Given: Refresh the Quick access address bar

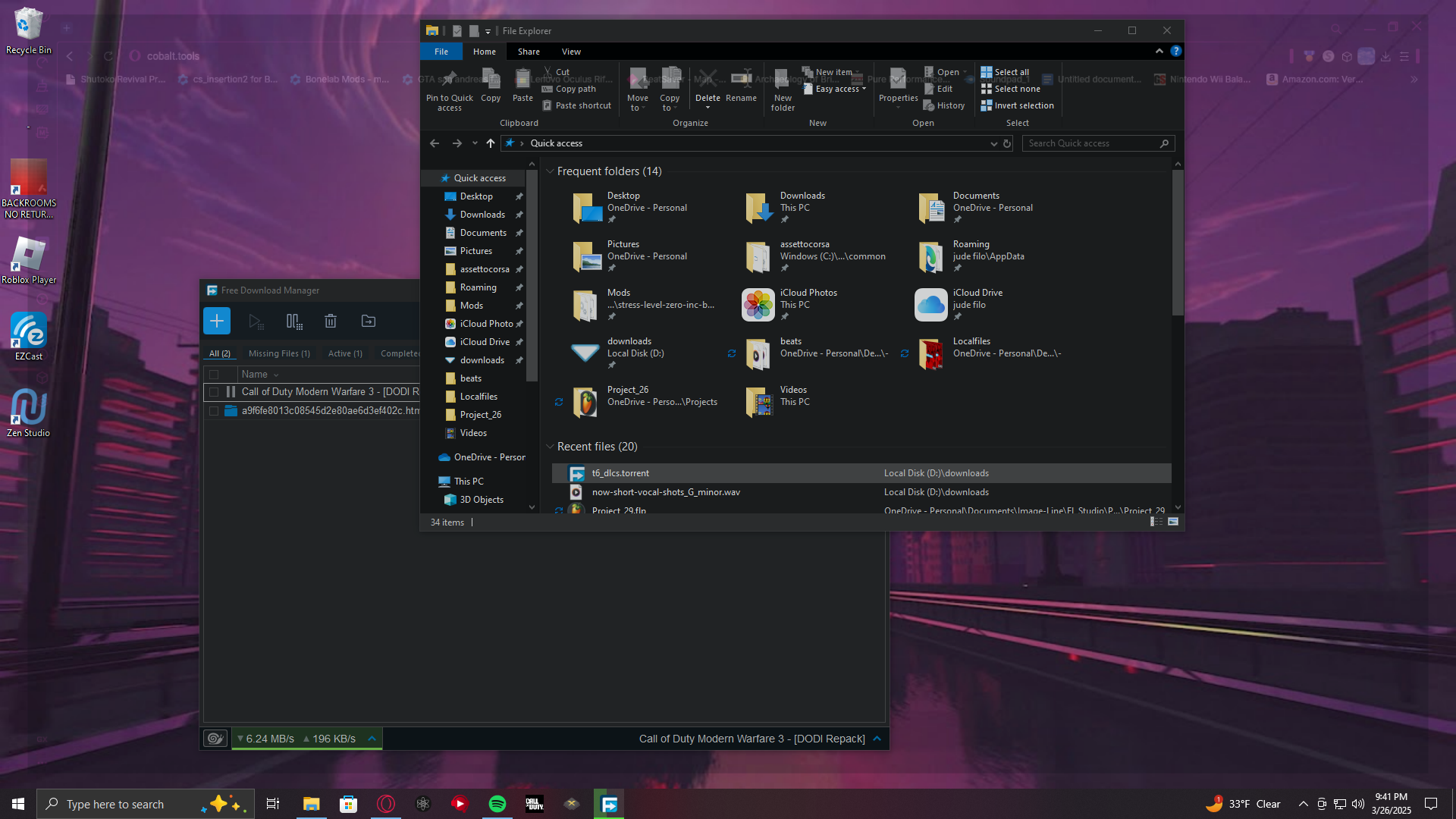Looking at the screenshot, I should click(x=1007, y=143).
